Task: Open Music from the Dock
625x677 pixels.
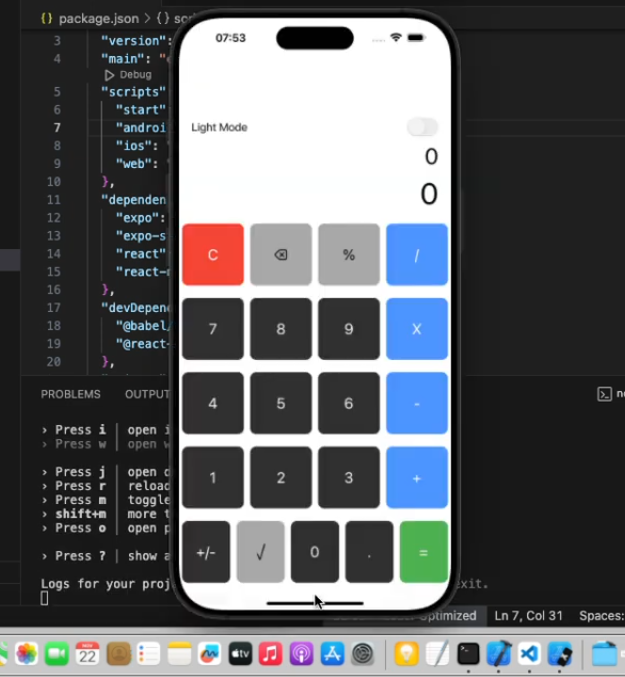Action: (x=271, y=653)
